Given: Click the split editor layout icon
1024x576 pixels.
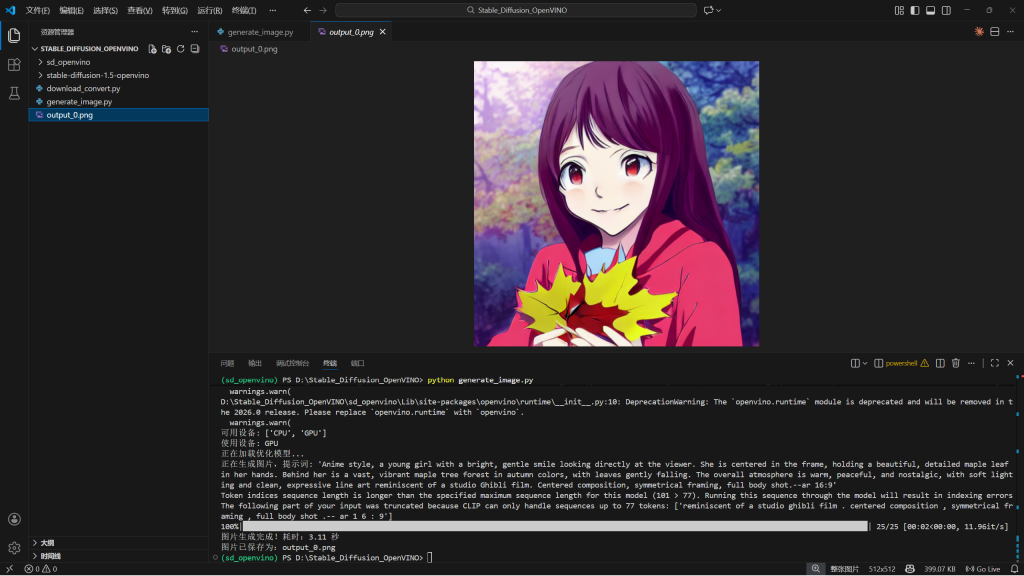Looking at the screenshot, I should tap(994, 32).
